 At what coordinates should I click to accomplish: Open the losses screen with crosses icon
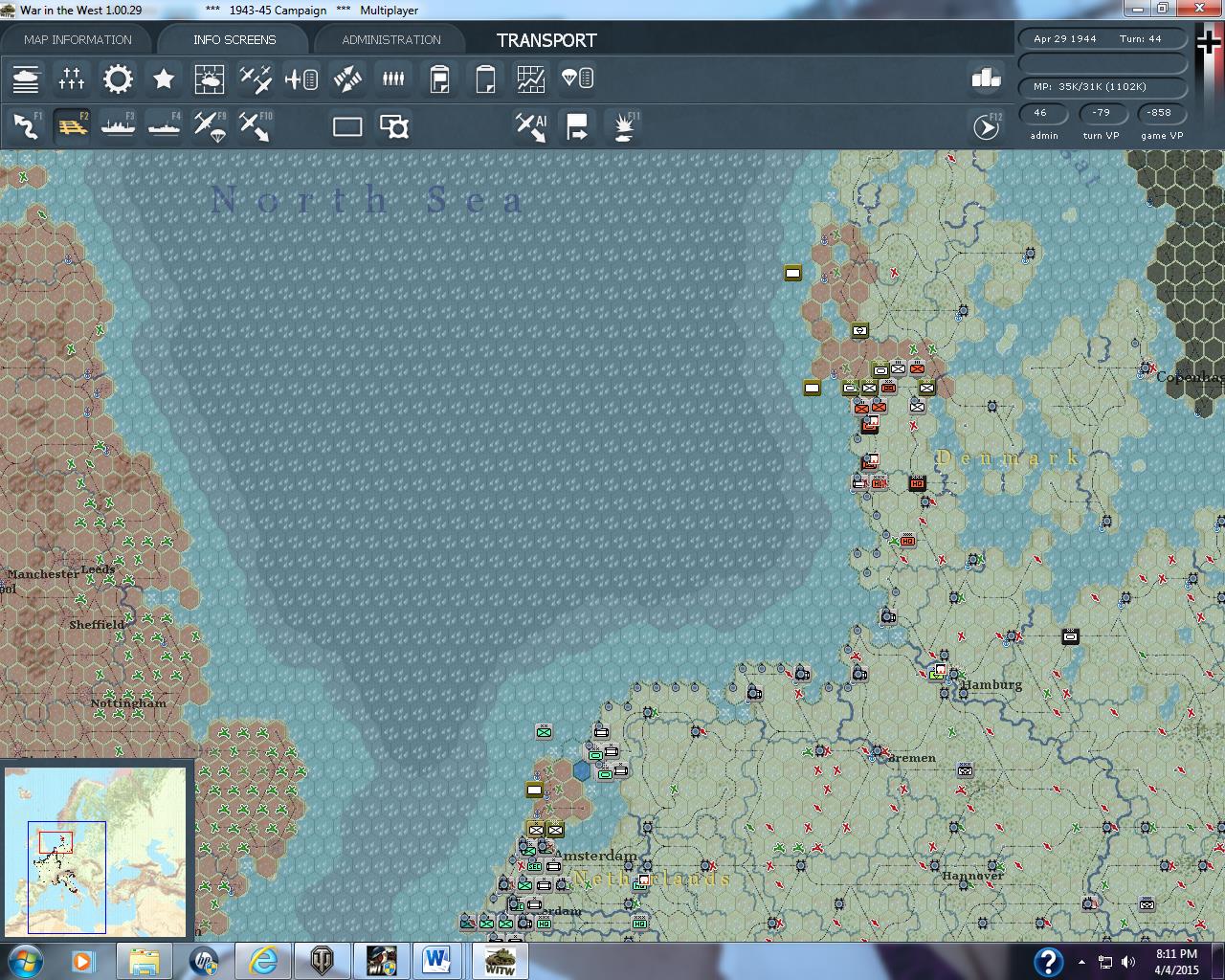pyautogui.click(x=72, y=78)
